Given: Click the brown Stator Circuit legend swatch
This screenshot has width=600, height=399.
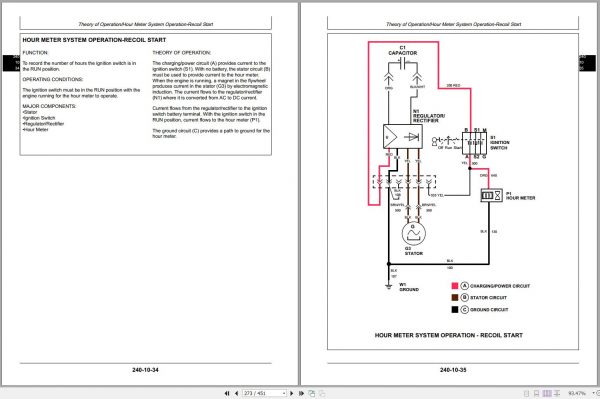Looking at the screenshot, I should click(x=455, y=298).
